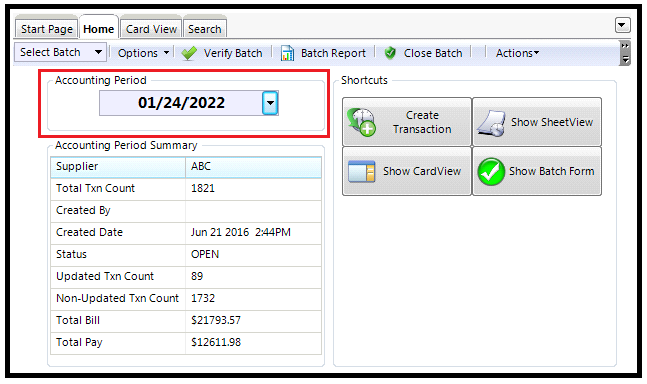Viewport: 647px width, 384px height.
Task: Click the $21793.57 total bill value
Action: tap(216, 320)
